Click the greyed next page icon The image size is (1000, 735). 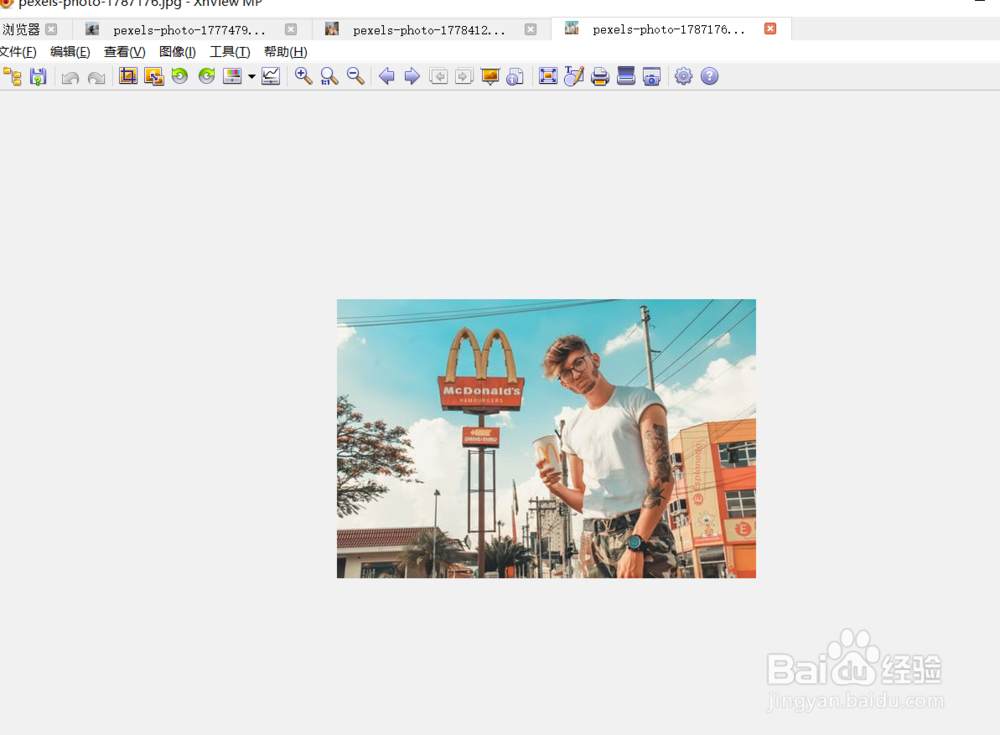[x=464, y=77]
